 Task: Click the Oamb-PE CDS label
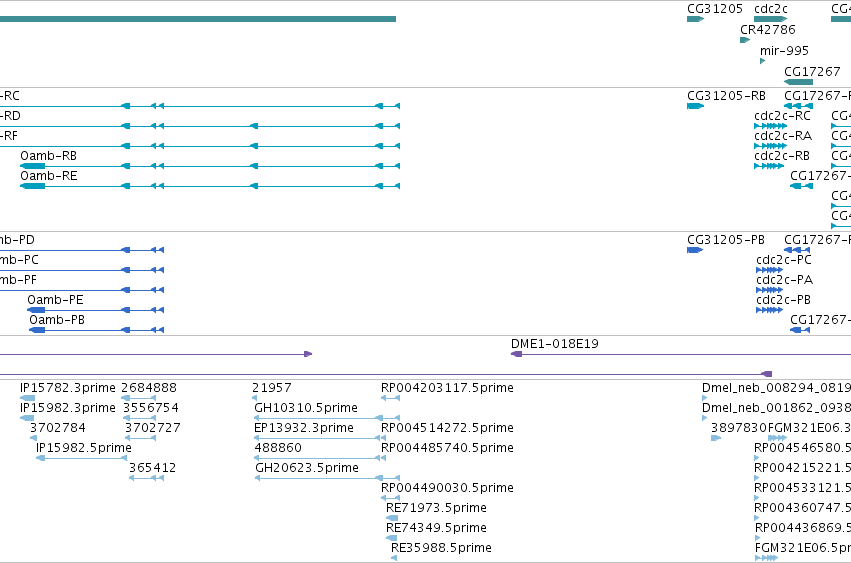click(x=55, y=300)
